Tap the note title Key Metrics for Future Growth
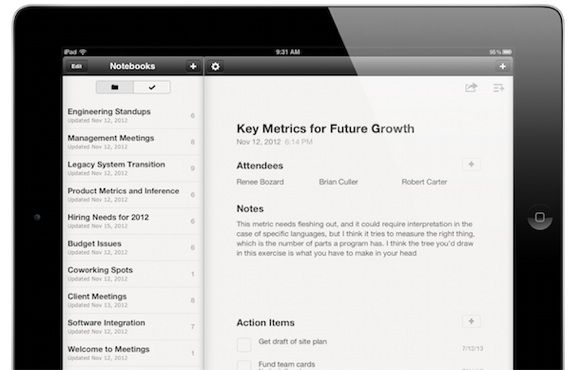This screenshot has height=370, width=580. click(326, 128)
